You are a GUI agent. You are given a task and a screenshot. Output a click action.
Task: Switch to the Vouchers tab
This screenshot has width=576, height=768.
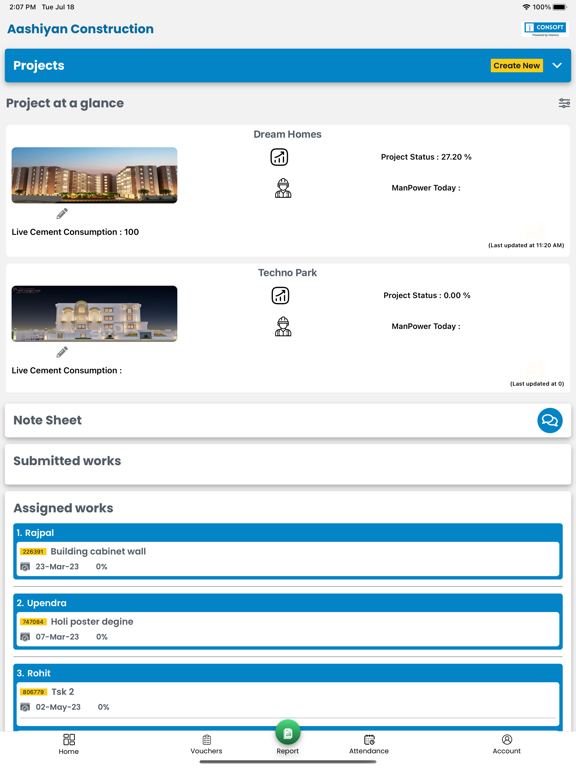coord(206,744)
